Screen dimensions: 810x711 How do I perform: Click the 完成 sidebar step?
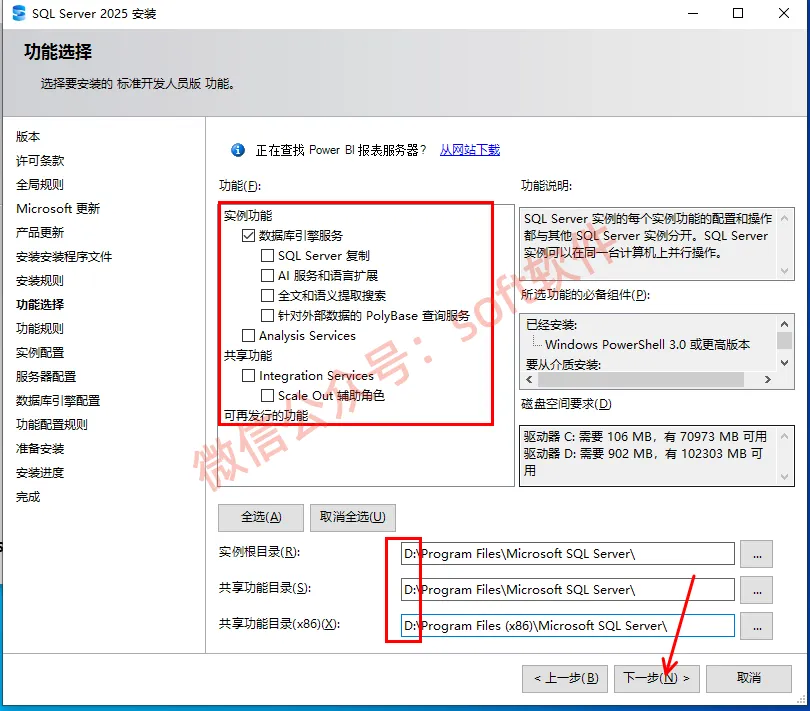point(28,497)
